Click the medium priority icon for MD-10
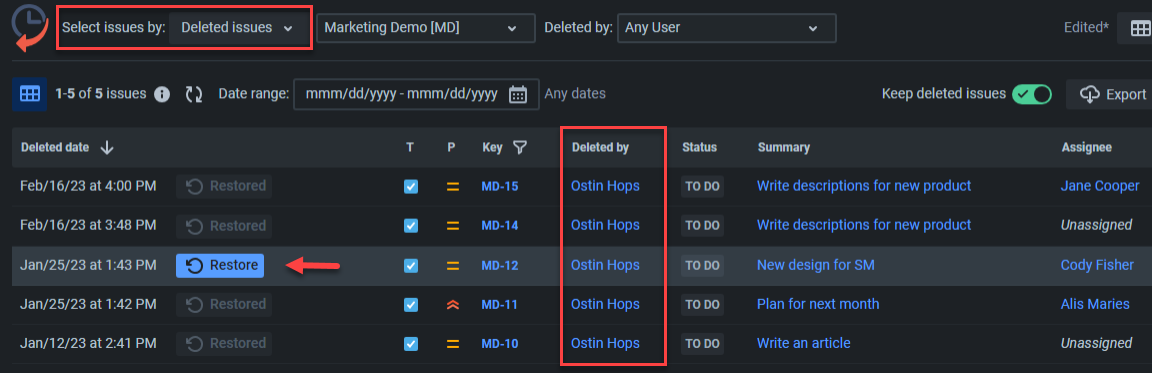The width and height of the screenshot is (1152, 373). point(453,344)
